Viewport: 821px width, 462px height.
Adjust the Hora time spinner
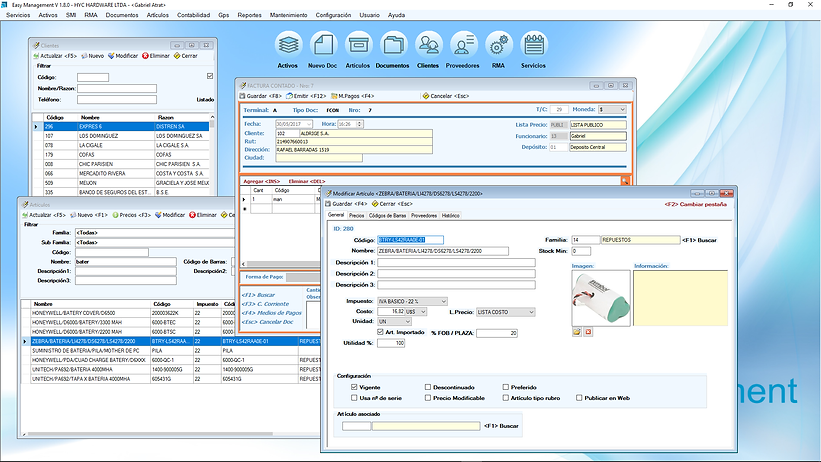point(360,124)
